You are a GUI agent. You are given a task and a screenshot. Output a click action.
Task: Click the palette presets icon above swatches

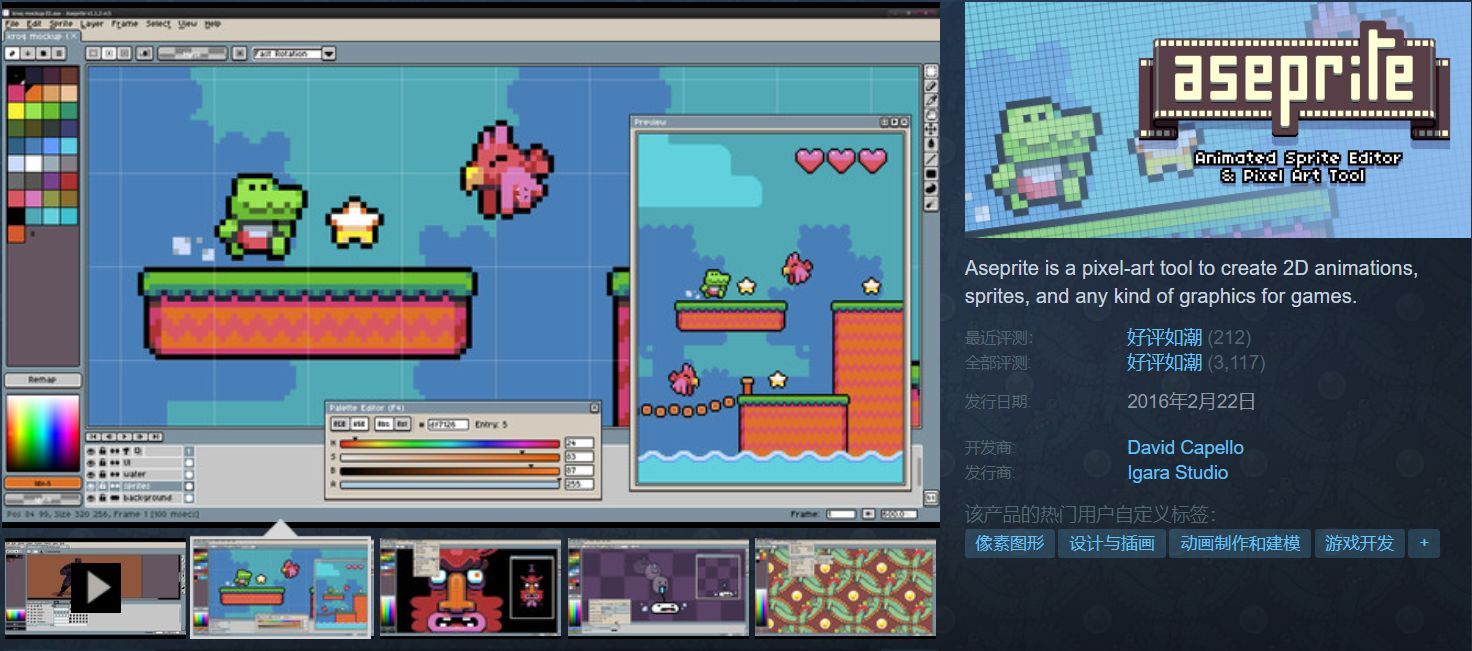[x=43, y=53]
